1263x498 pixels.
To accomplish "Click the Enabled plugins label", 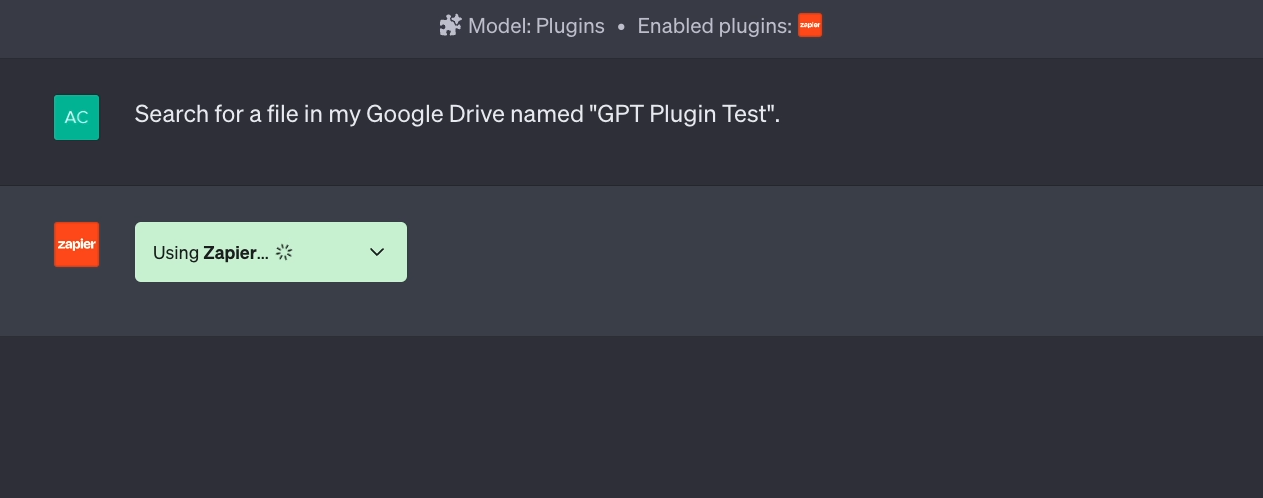I will point(714,27).
